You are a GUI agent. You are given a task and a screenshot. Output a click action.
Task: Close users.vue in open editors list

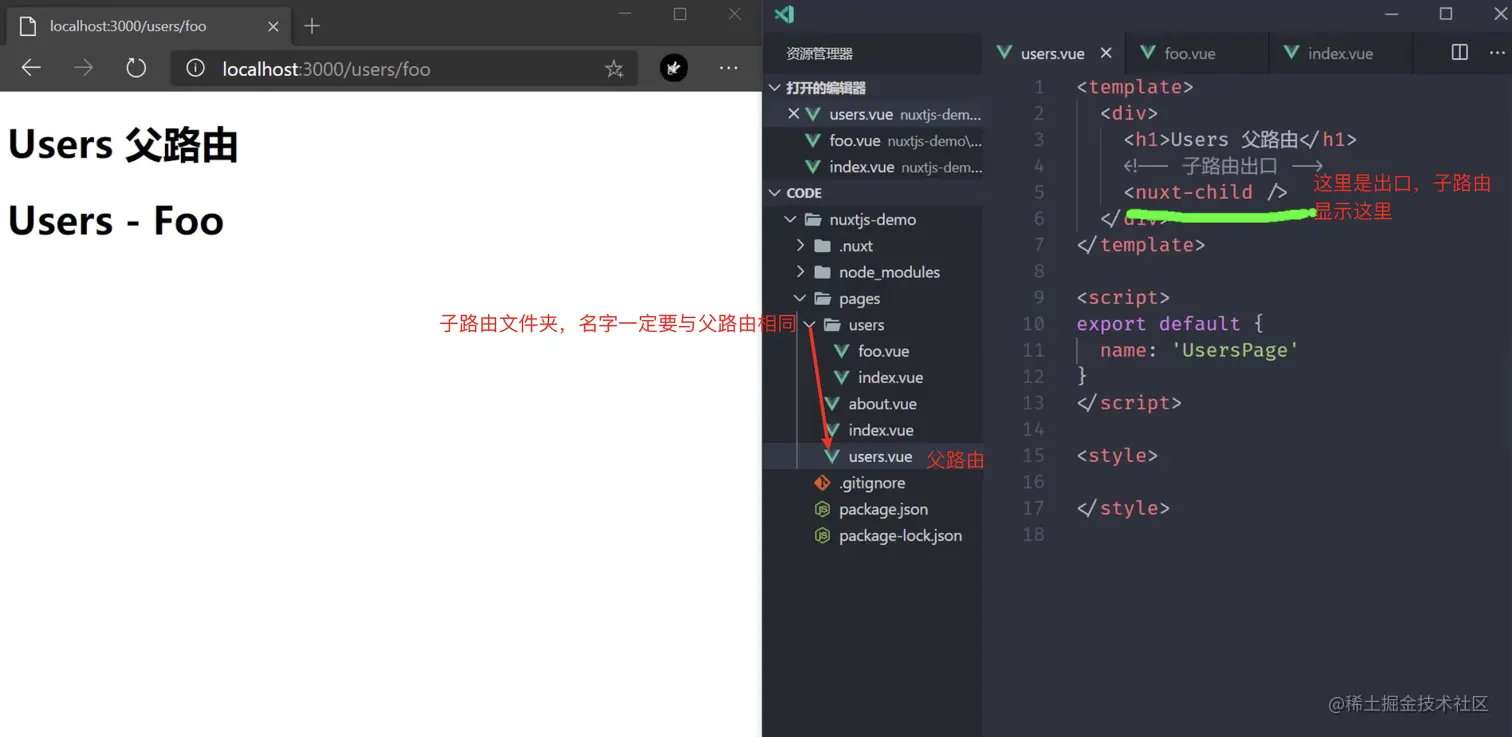(x=794, y=114)
